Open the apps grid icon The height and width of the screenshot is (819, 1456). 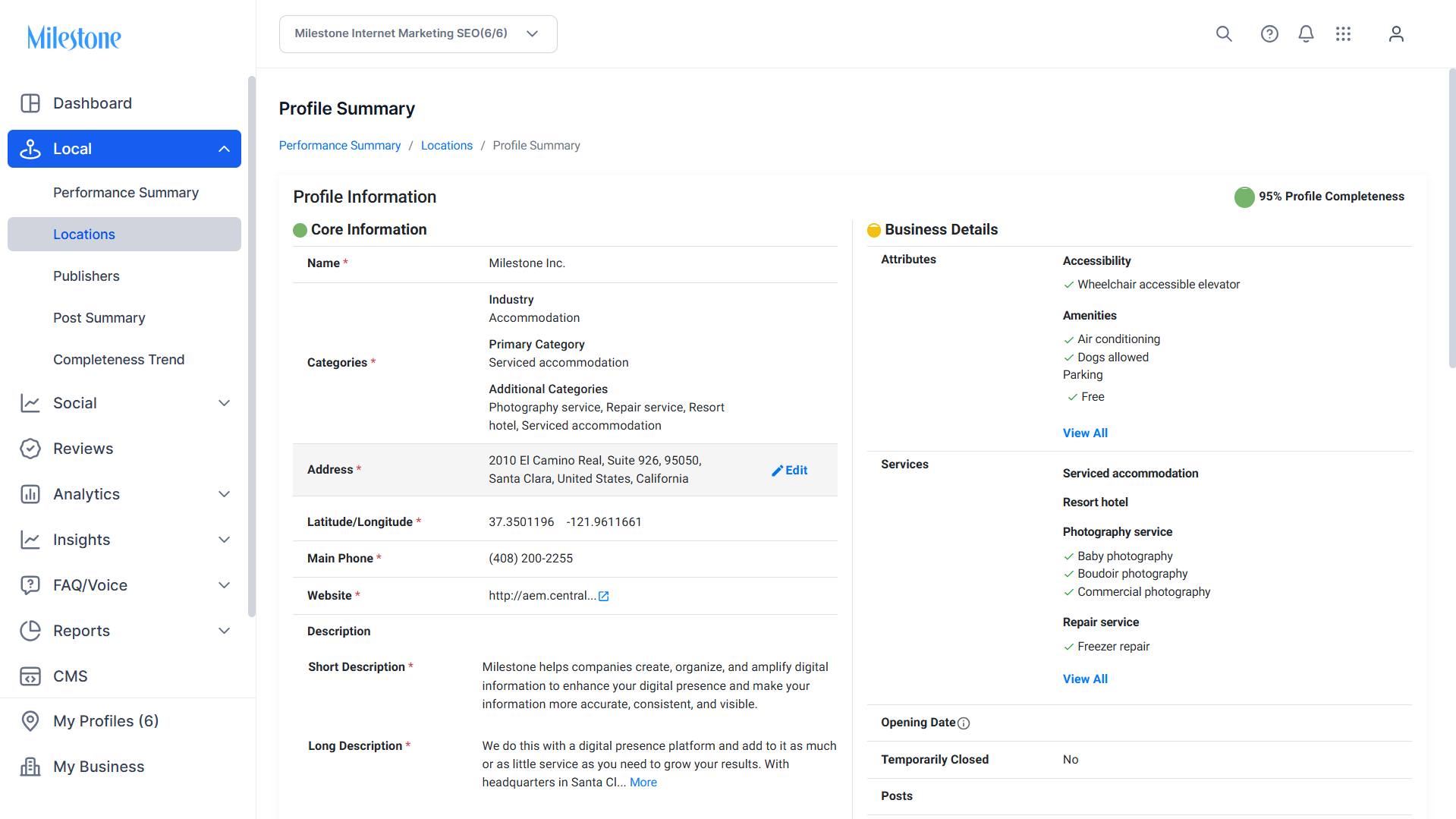[x=1343, y=34]
